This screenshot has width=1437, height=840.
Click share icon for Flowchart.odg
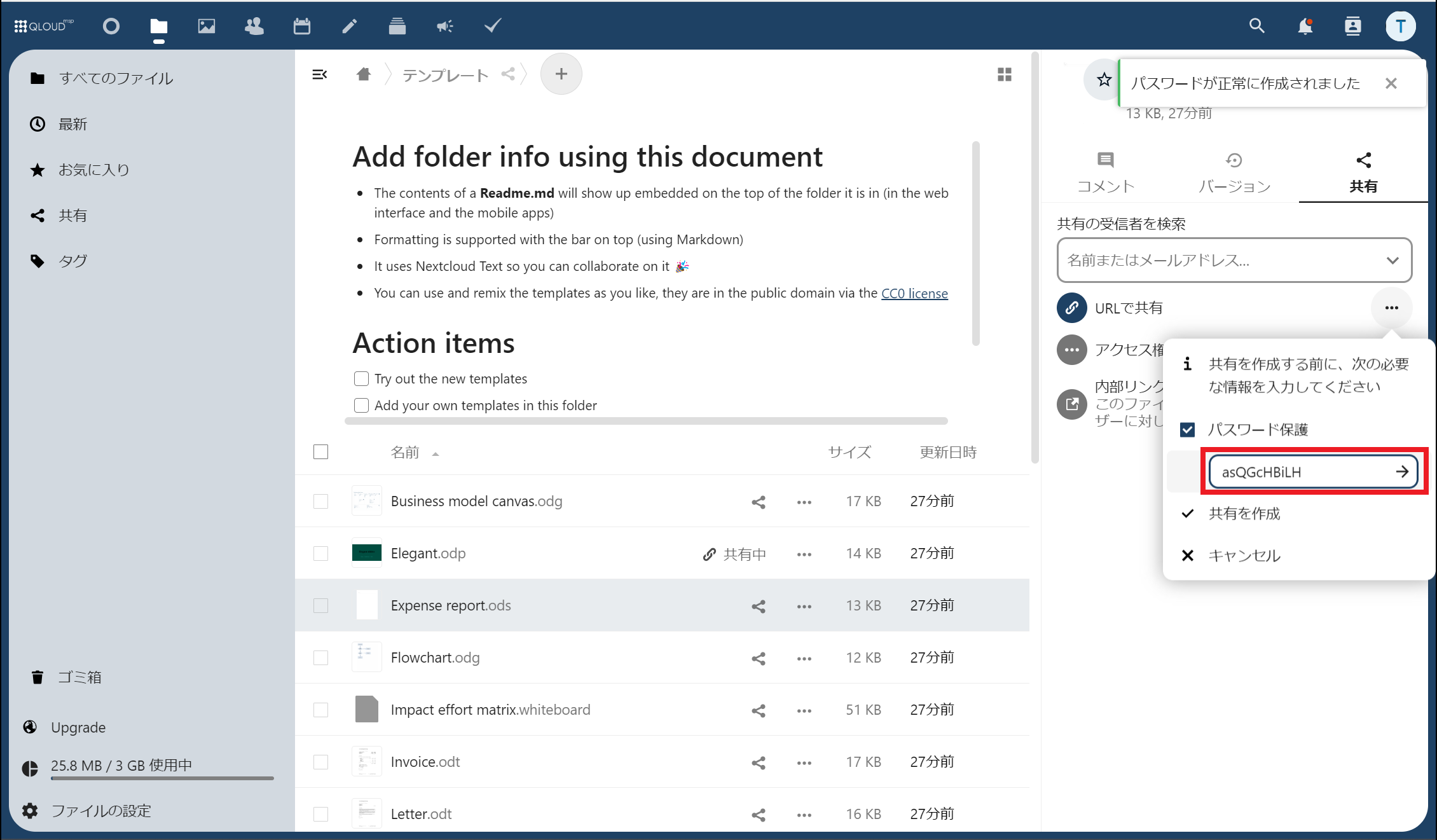click(758, 658)
